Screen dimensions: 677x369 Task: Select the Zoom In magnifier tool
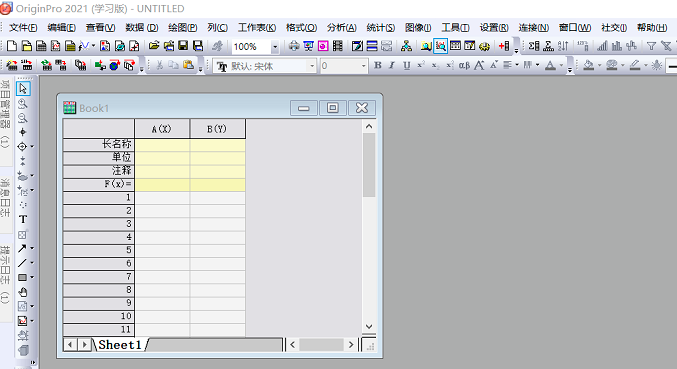tap(22, 104)
